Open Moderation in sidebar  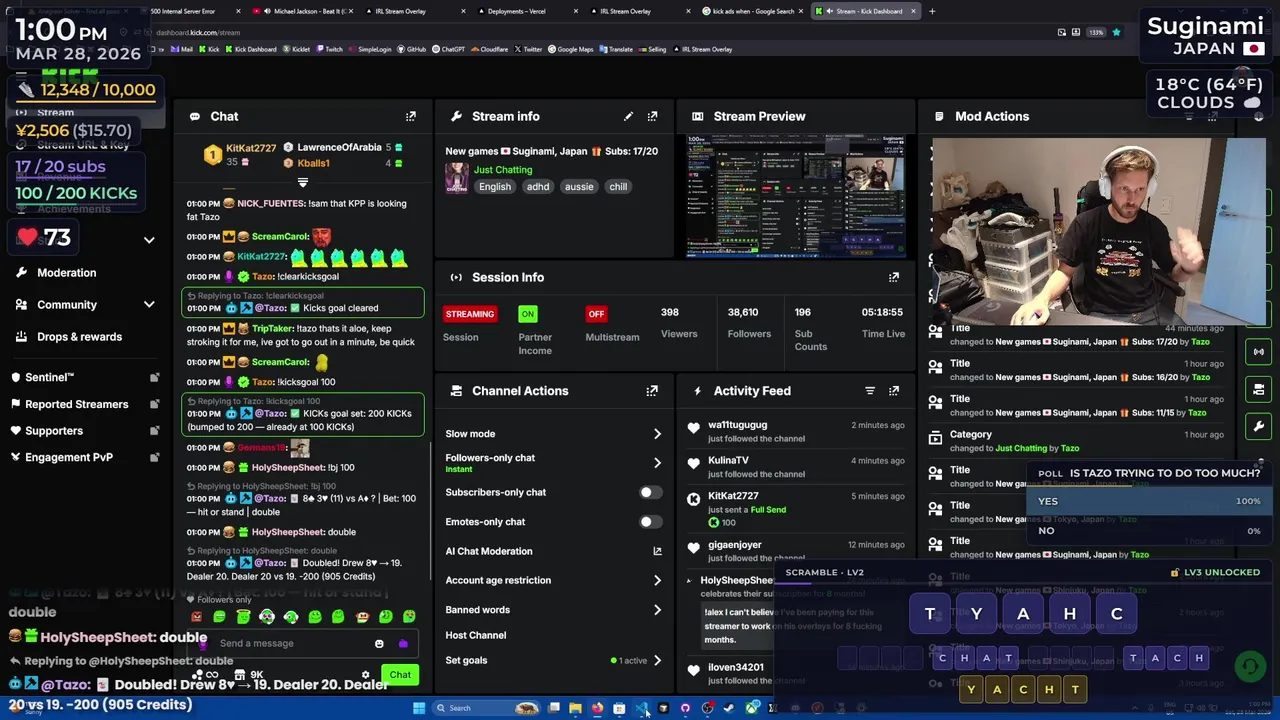point(66,273)
